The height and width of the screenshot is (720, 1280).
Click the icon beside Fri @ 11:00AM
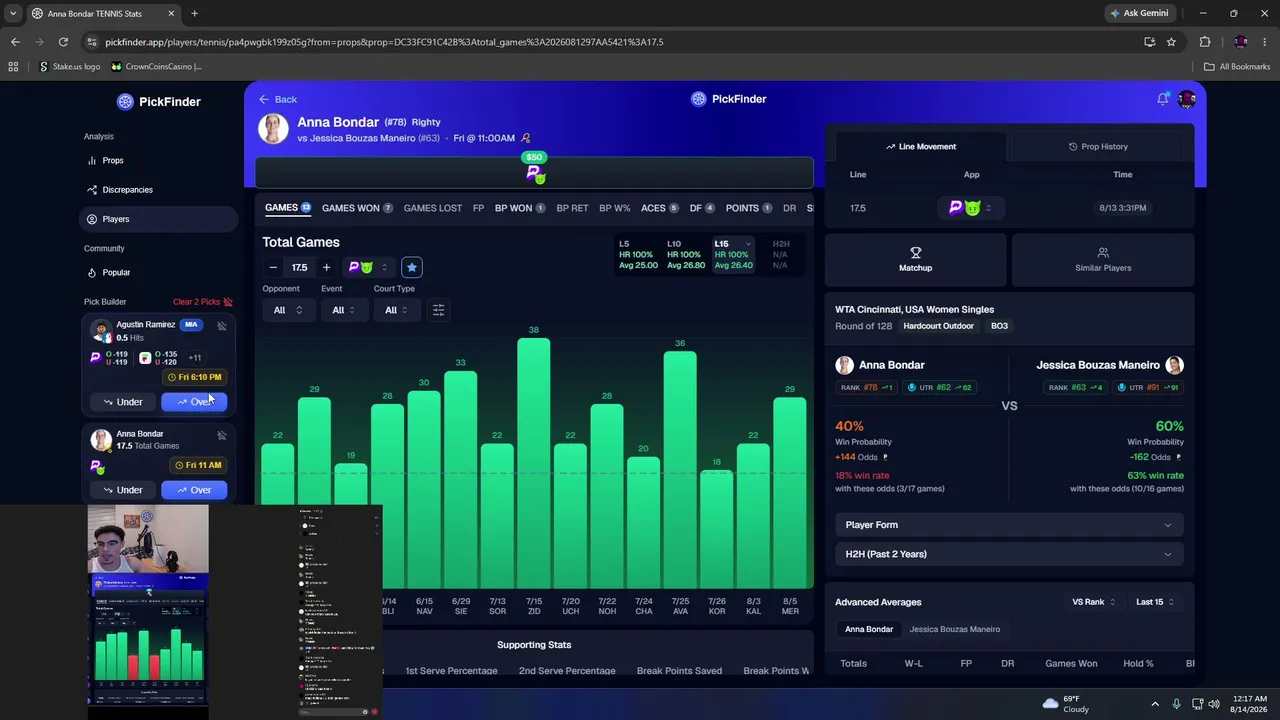coord(526,138)
